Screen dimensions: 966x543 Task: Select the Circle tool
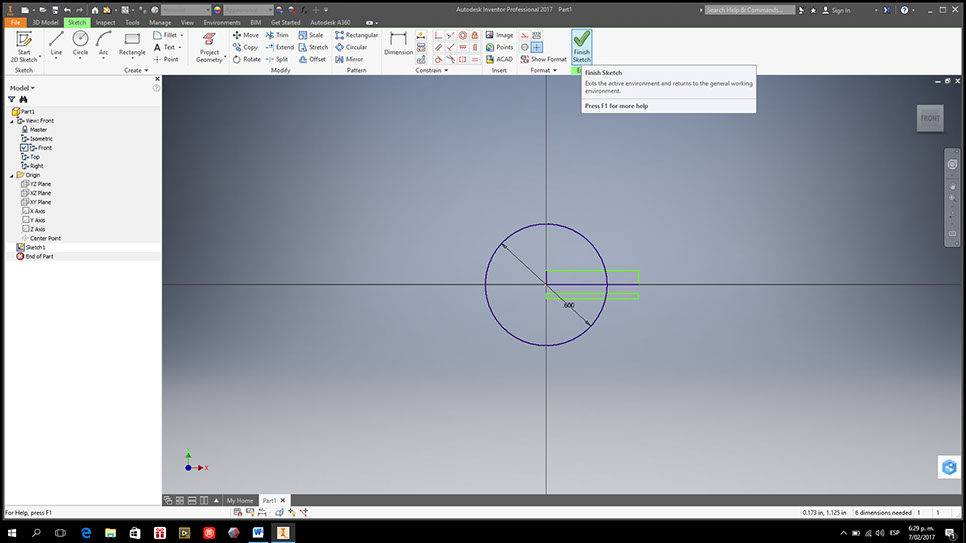[x=80, y=44]
